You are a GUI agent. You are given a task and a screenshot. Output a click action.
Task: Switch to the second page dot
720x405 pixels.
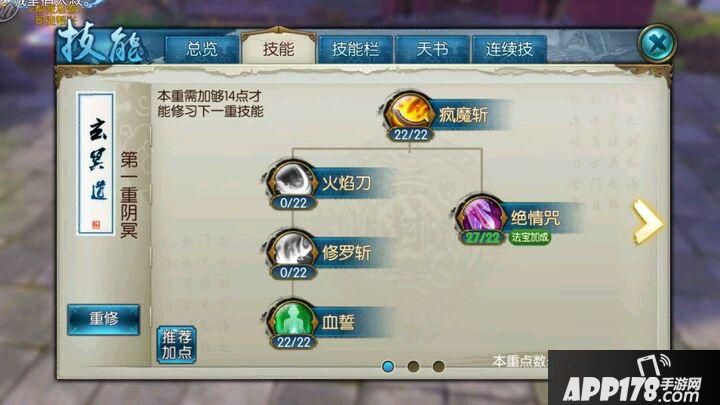pos(413,366)
